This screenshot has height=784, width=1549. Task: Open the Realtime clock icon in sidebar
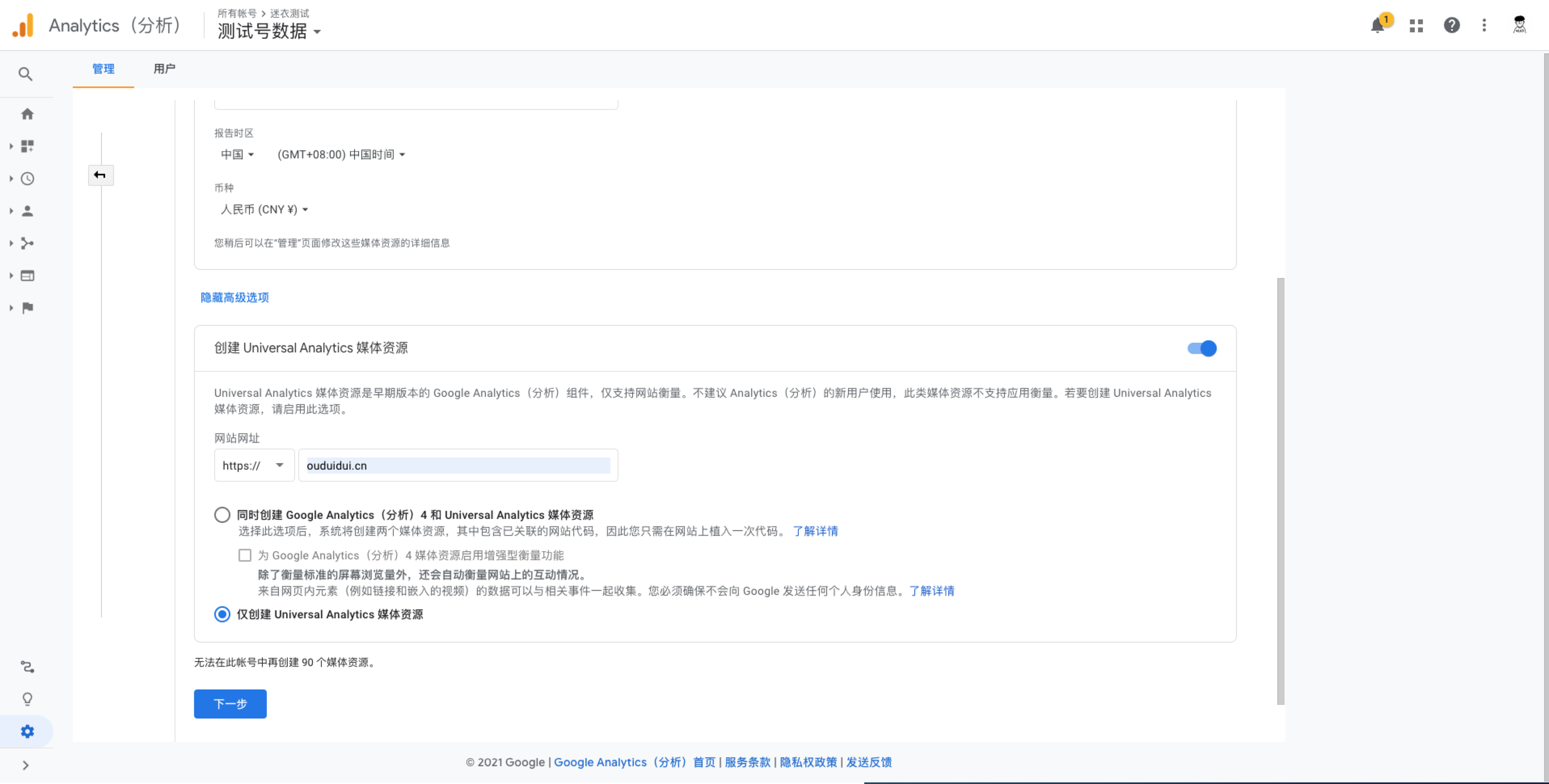(27, 179)
